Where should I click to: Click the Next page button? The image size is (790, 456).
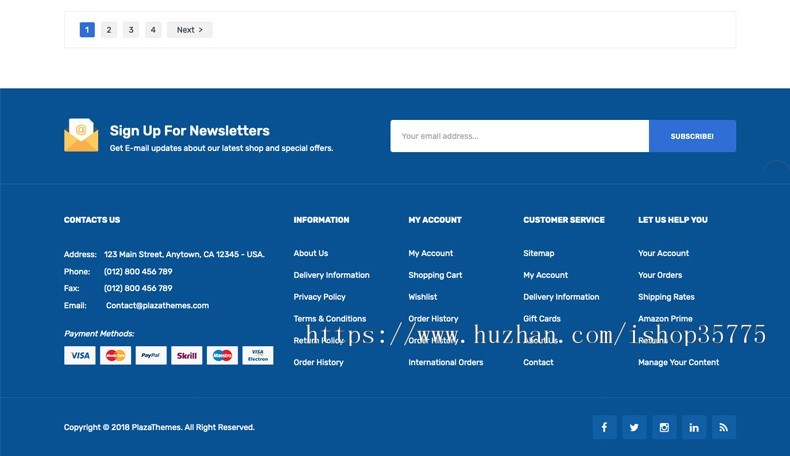click(x=189, y=30)
